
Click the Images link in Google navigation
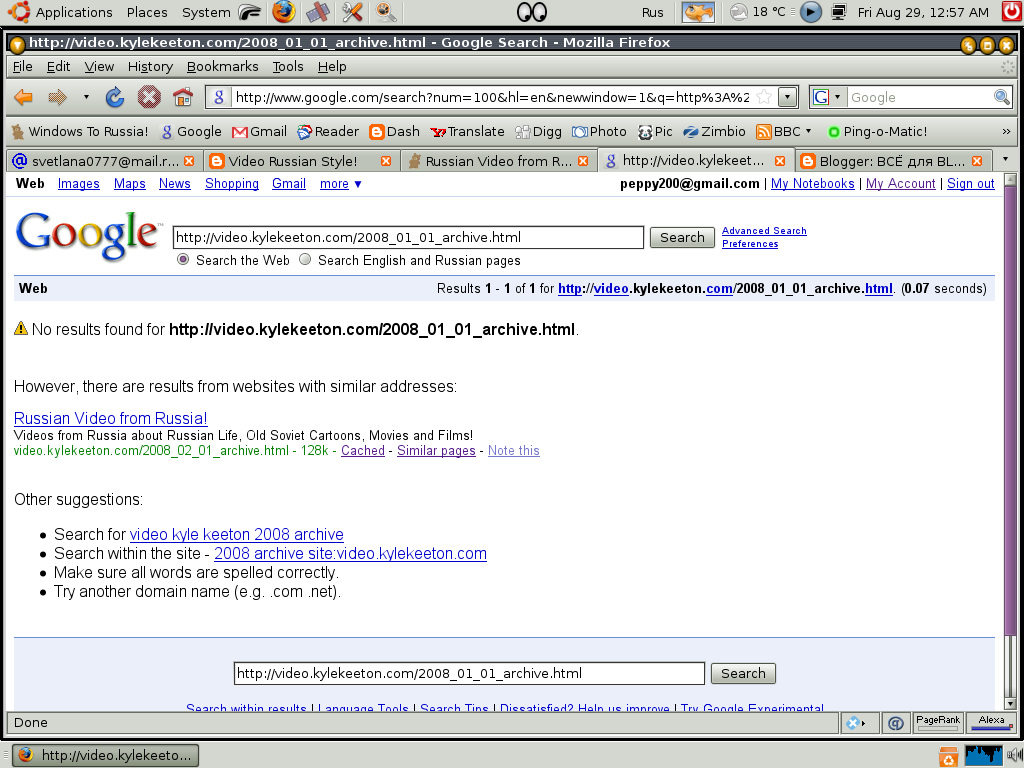[x=78, y=184]
